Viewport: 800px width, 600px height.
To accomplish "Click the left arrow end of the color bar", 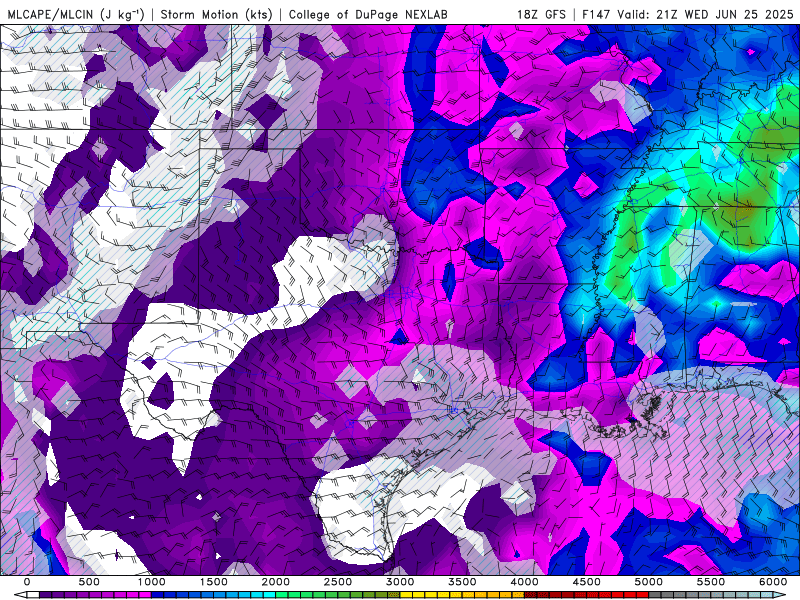I will [20, 595].
